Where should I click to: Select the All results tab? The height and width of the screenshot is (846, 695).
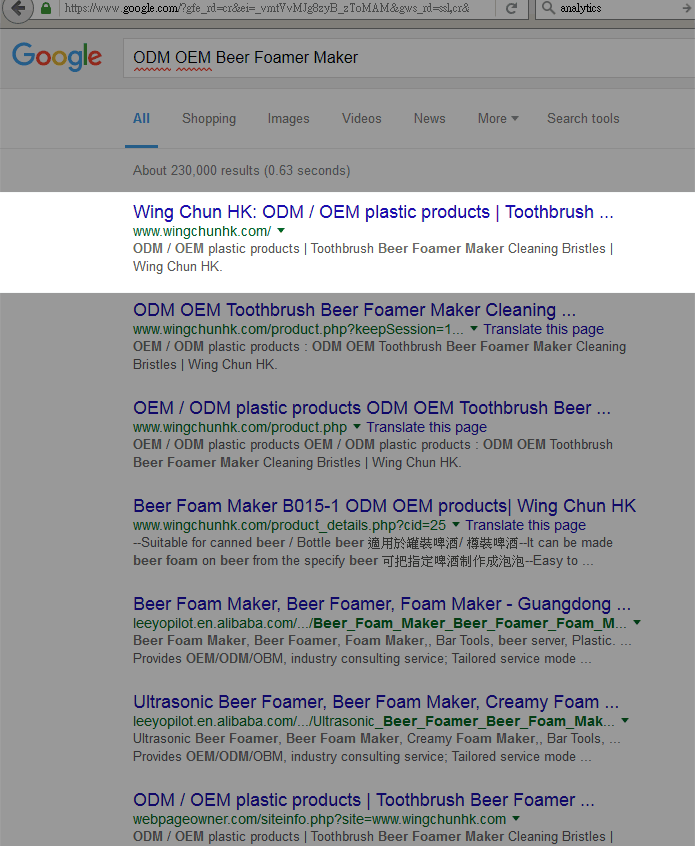(141, 119)
